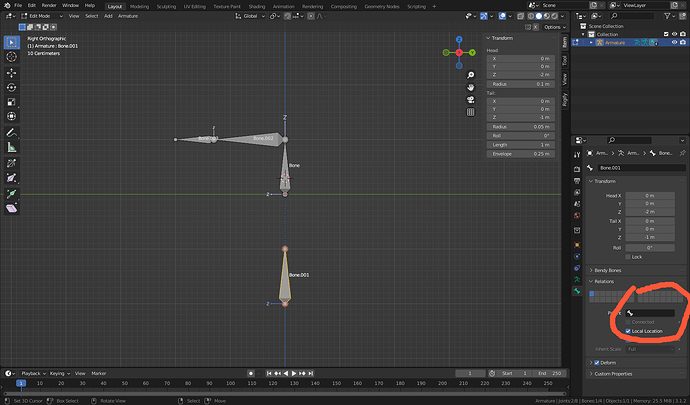690x405 pixels.
Task: Click the Length 1 m slider field
Action: coord(521,145)
